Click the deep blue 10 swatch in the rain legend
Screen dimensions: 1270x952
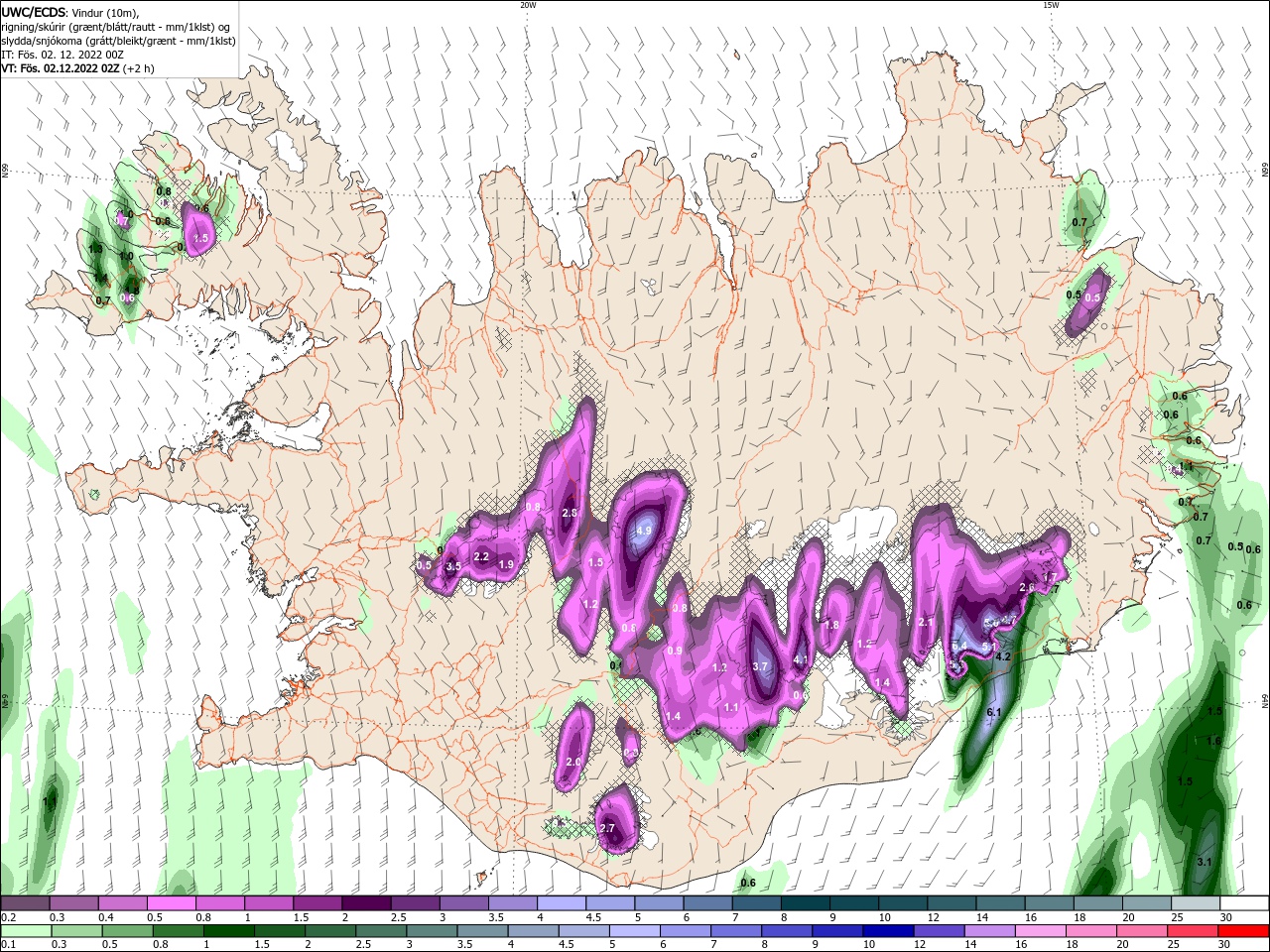[x=886, y=931]
